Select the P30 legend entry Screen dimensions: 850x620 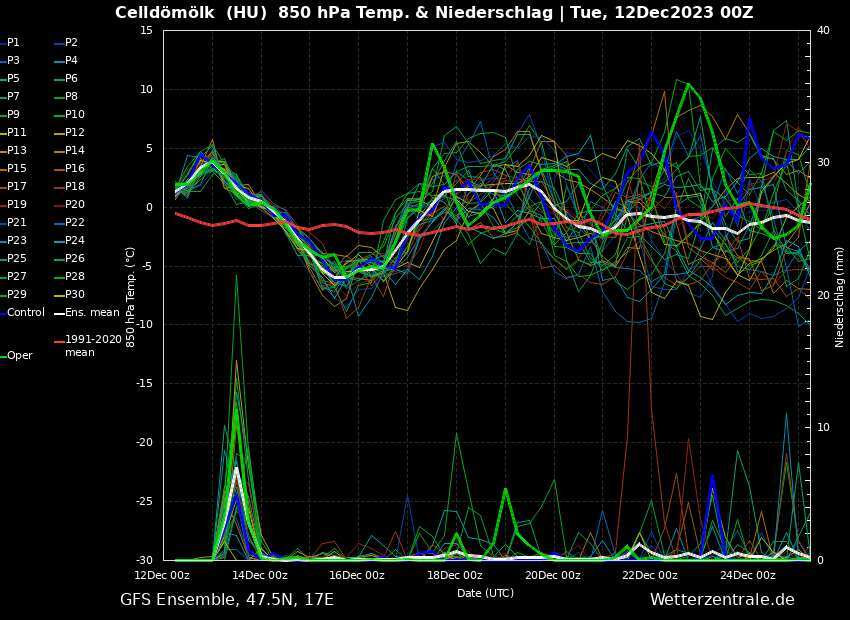pos(75,295)
